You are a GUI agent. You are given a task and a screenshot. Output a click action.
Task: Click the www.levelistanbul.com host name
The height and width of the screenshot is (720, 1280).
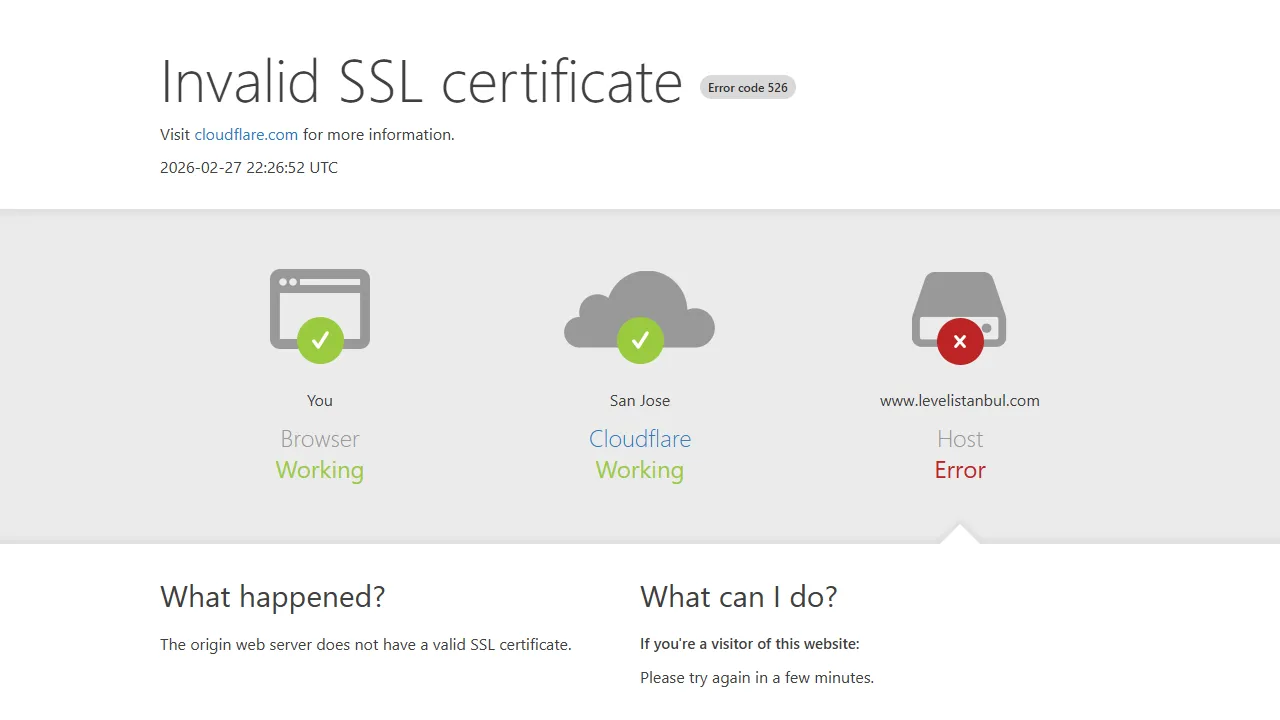(x=960, y=401)
